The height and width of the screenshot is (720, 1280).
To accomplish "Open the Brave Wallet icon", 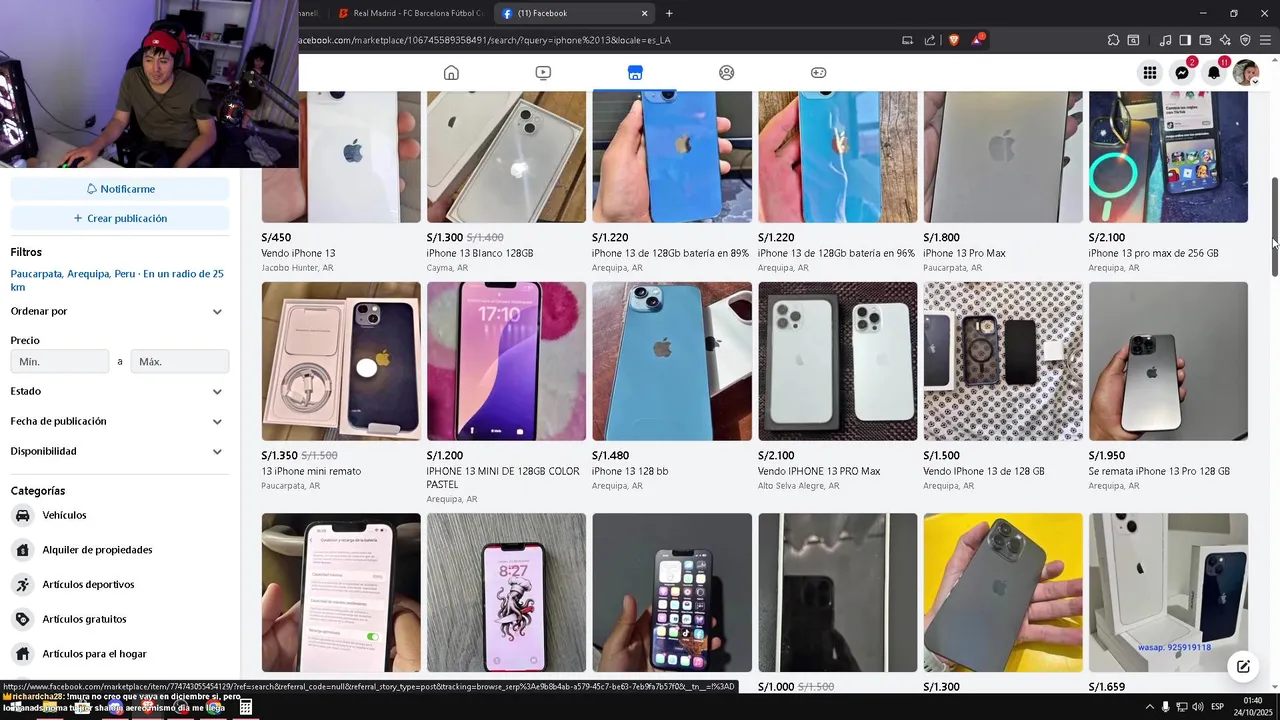I will coord(1205,40).
